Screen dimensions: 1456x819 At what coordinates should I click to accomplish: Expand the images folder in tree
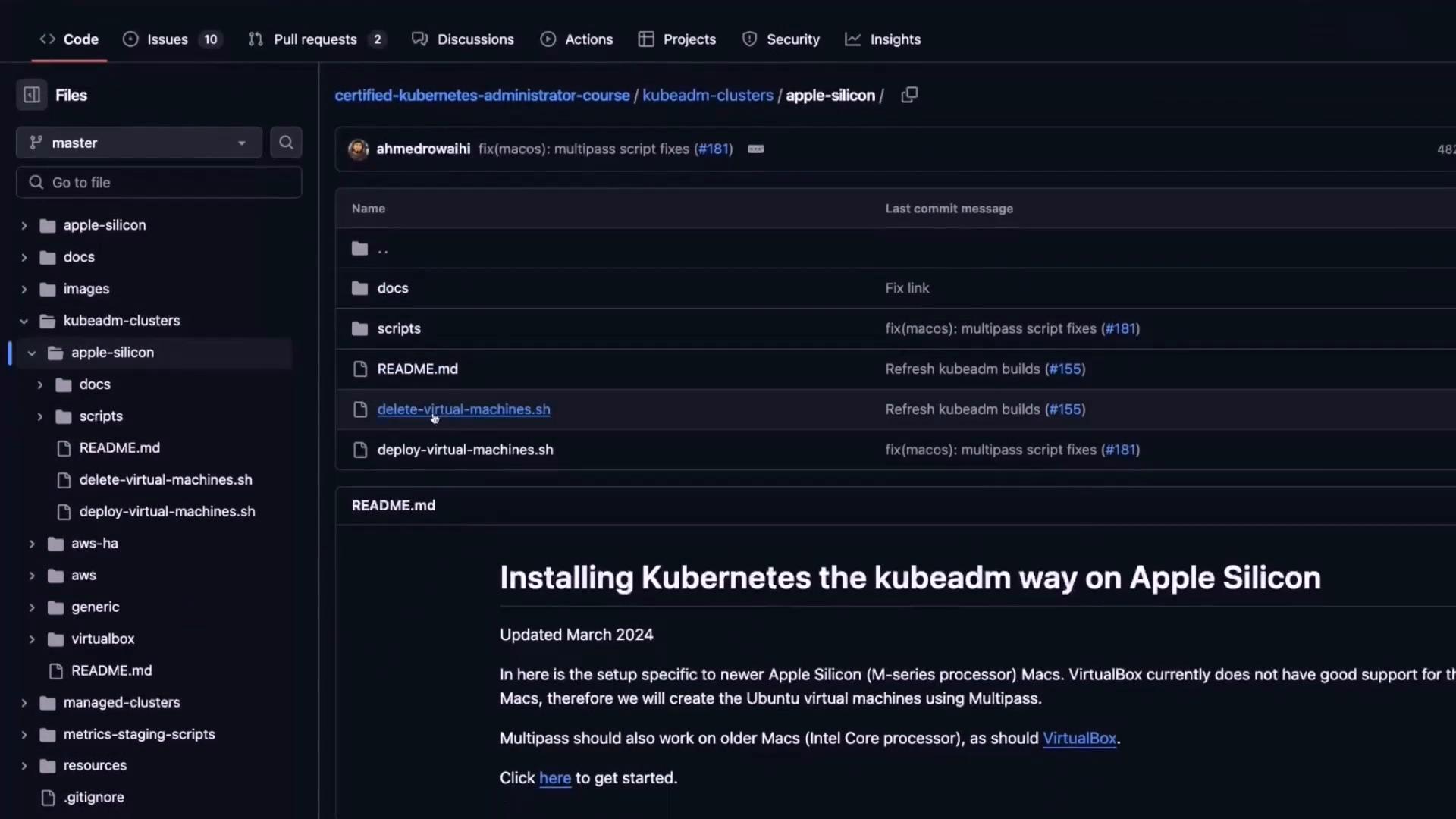[24, 289]
